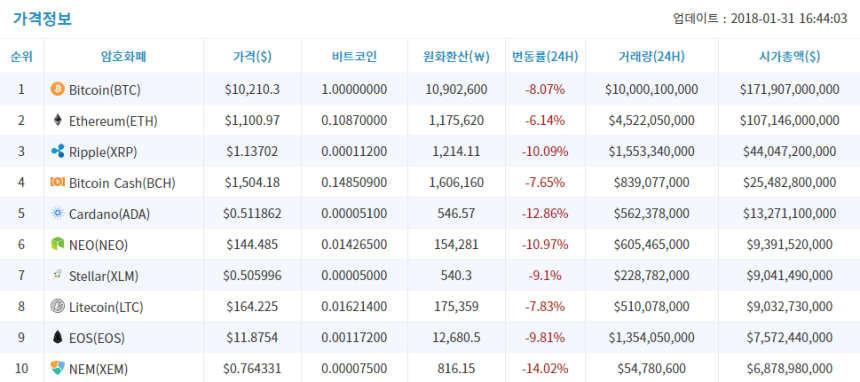
Task: Click Bitcoin Cash ratio 0.14850900
Action: (354, 182)
